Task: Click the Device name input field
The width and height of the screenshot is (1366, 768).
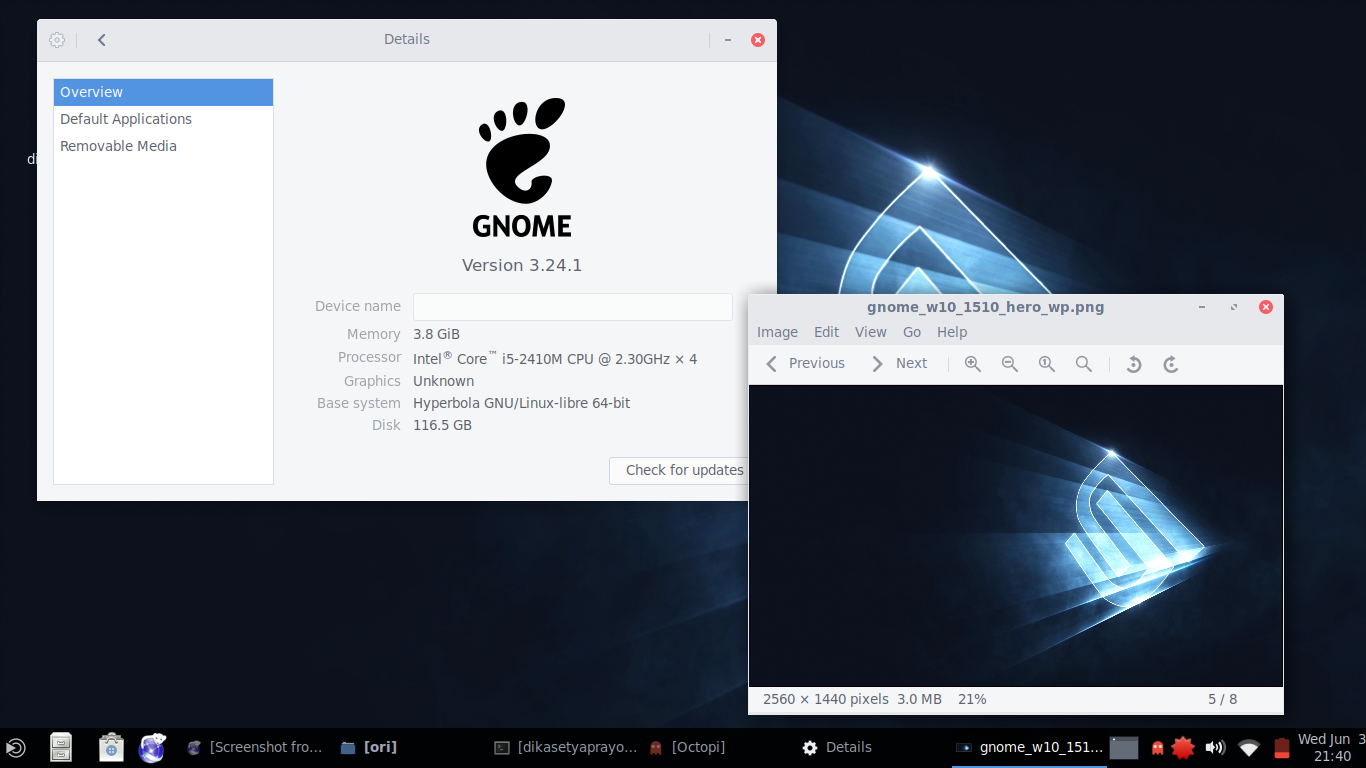Action: [x=573, y=307]
